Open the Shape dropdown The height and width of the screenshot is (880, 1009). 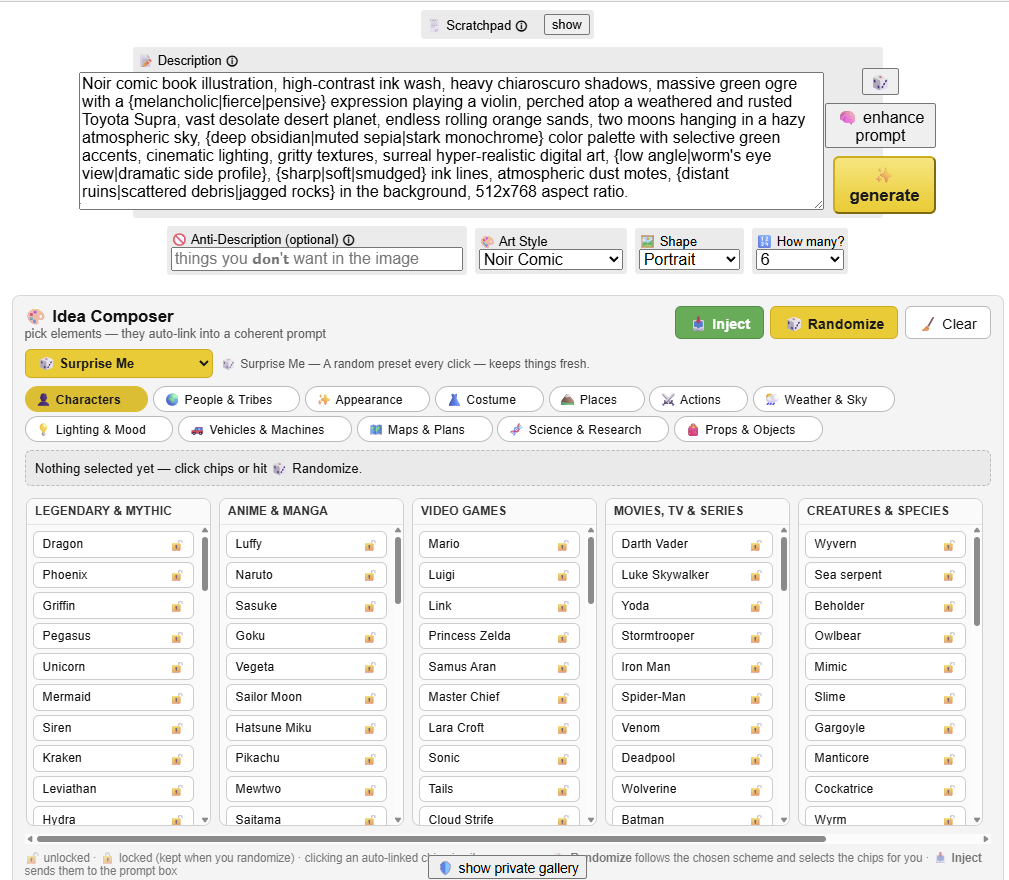click(x=689, y=259)
